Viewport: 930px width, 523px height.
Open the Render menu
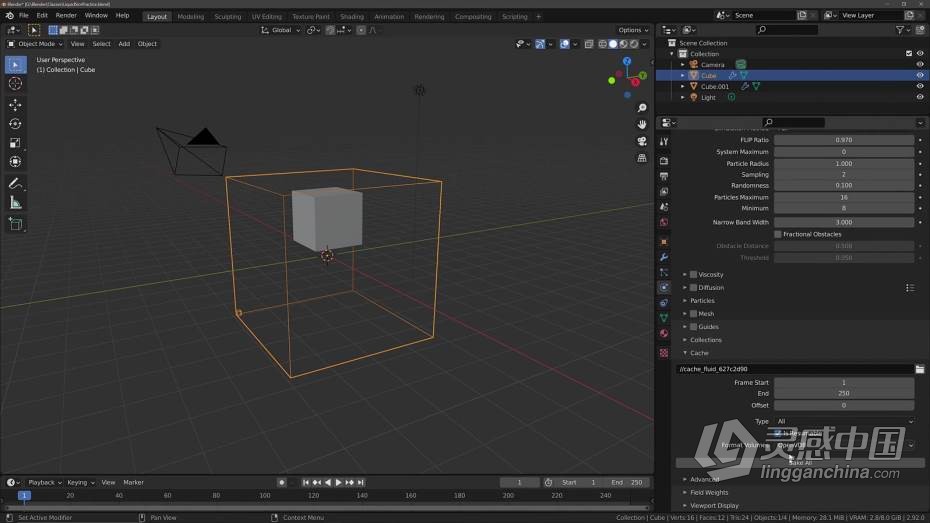point(66,15)
